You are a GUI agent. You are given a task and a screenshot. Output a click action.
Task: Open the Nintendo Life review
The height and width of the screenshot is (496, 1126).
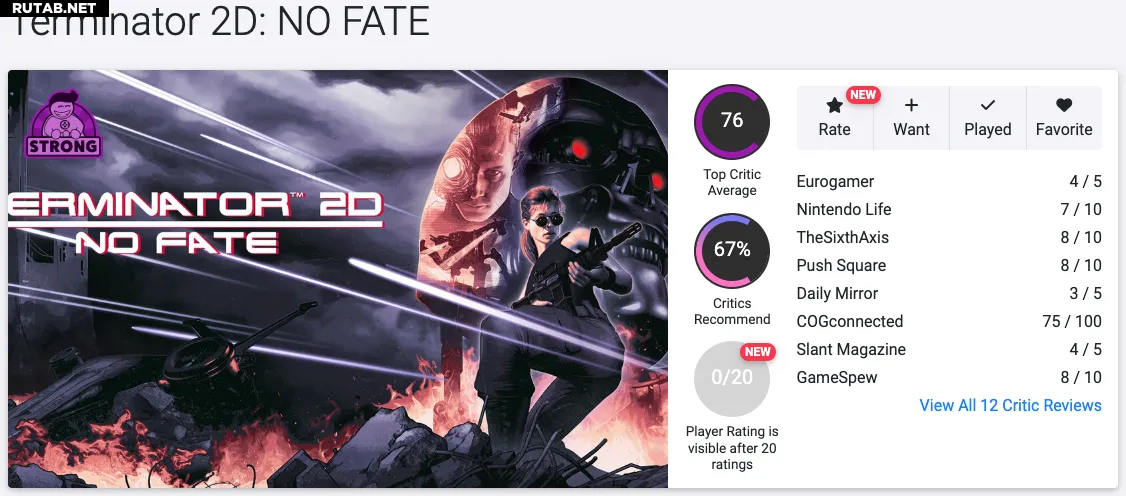click(x=844, y=209)
